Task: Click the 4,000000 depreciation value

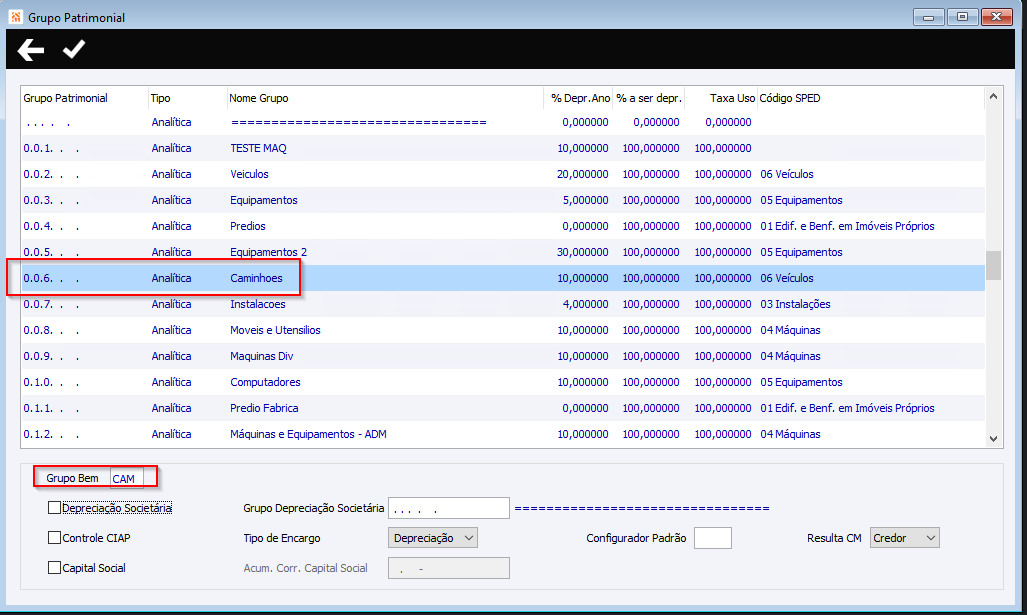Action: click(585, 304)
